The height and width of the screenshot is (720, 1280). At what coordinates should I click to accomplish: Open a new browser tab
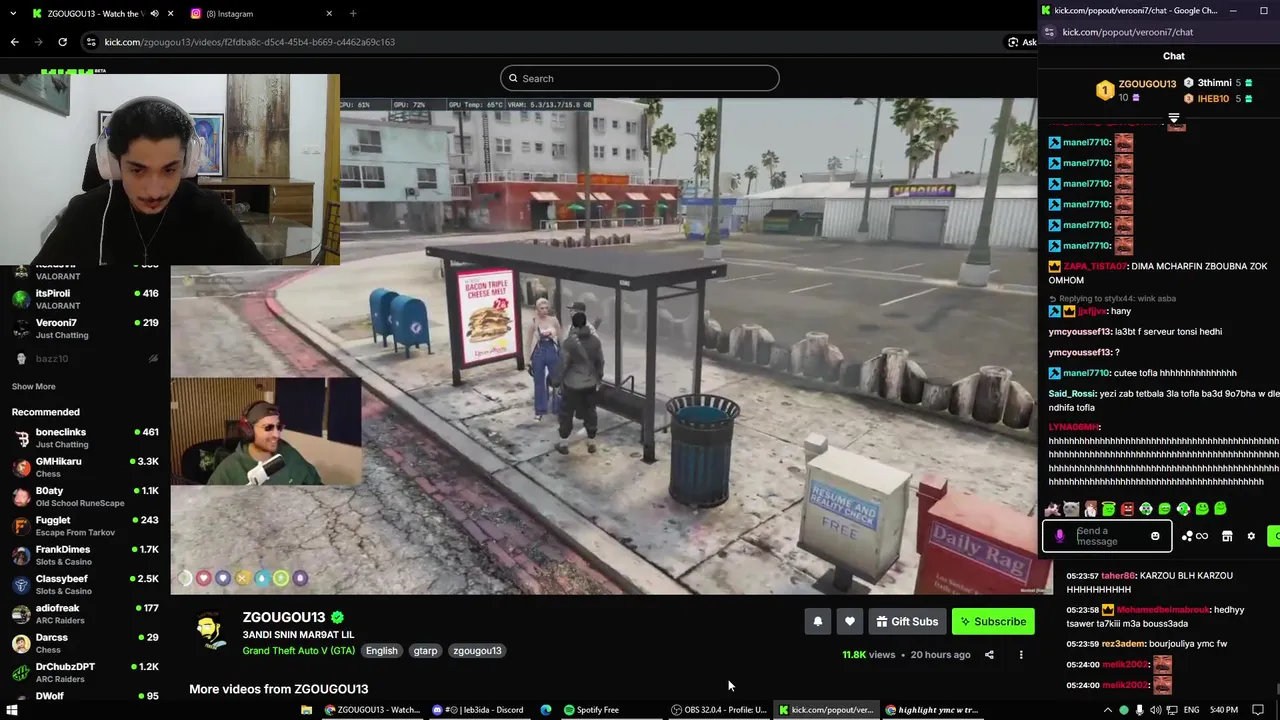[x=353, y=14]
